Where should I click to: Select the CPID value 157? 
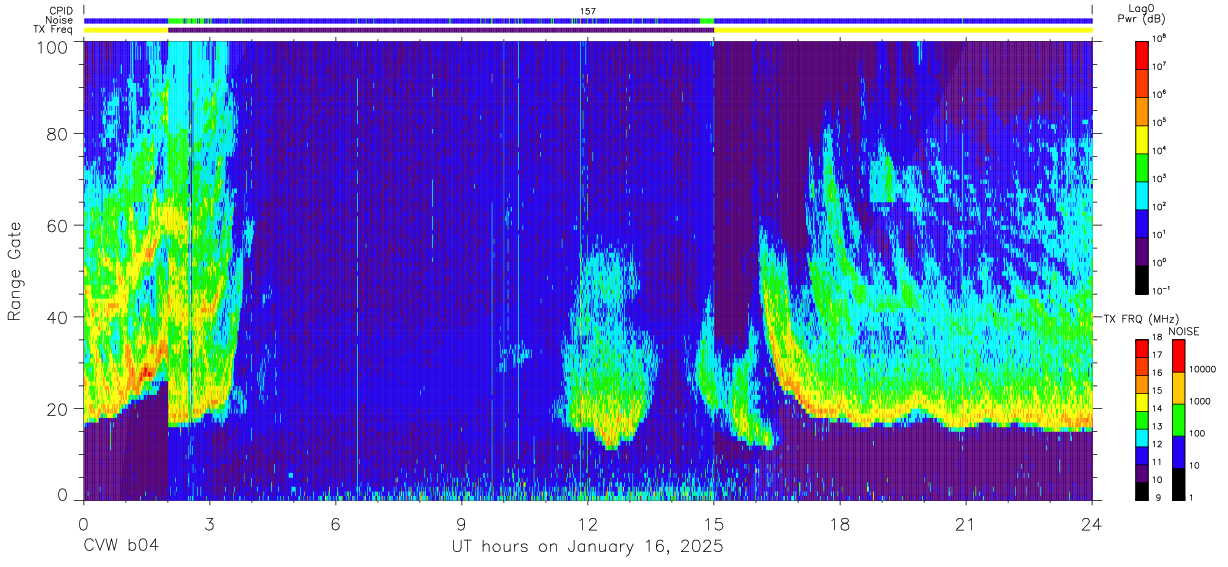coord(587,11)
